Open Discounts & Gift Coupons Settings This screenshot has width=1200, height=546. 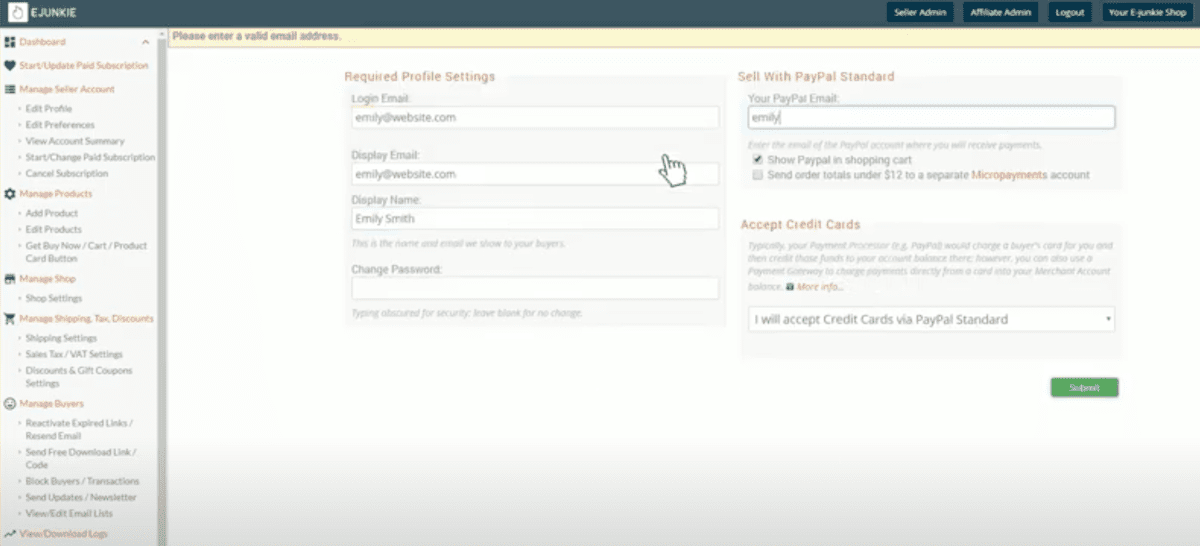[x=79, y=377]
